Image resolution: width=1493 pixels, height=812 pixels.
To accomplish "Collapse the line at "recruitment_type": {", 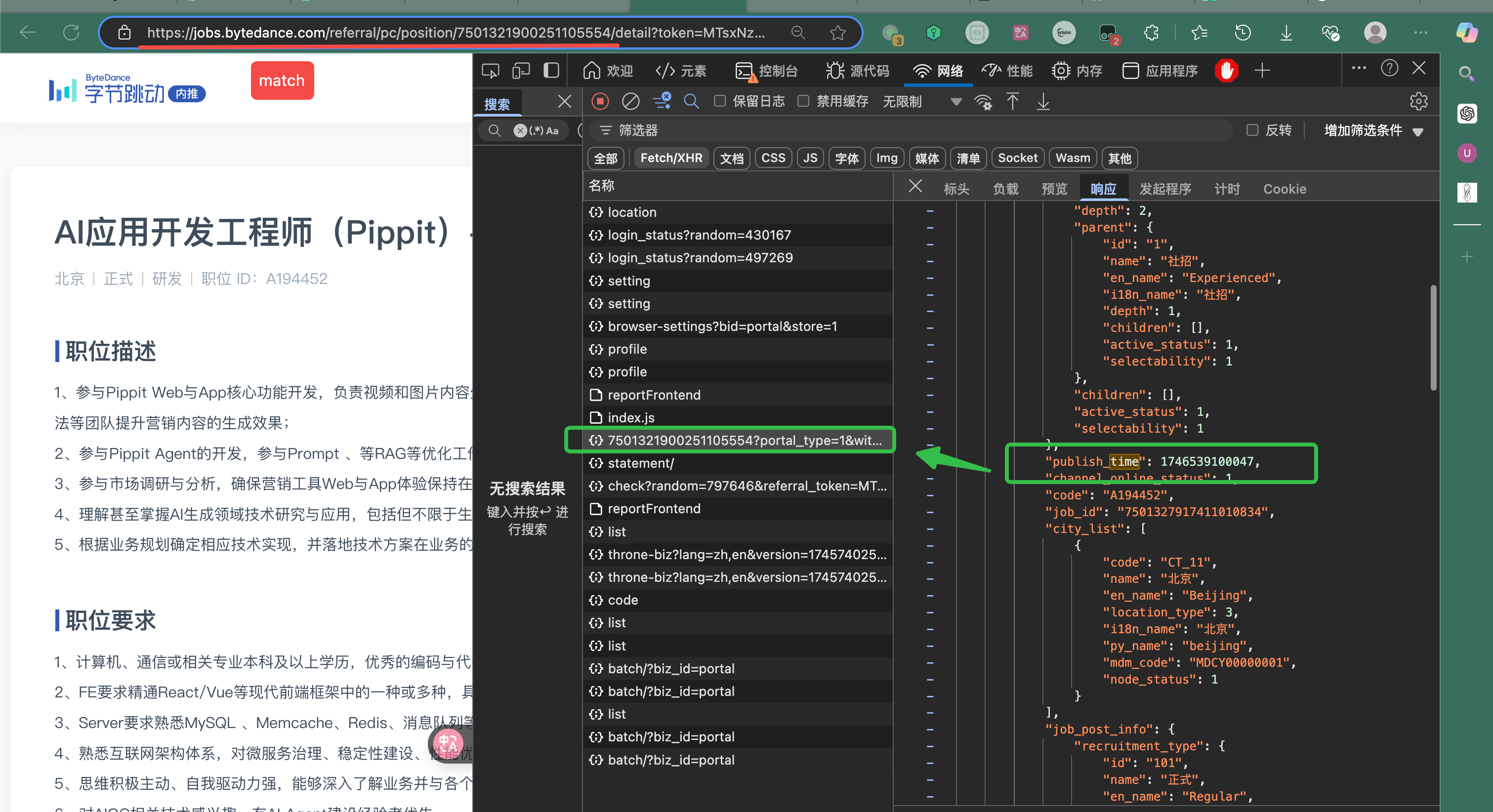I will pyautogui.click(x=930, y=746).
